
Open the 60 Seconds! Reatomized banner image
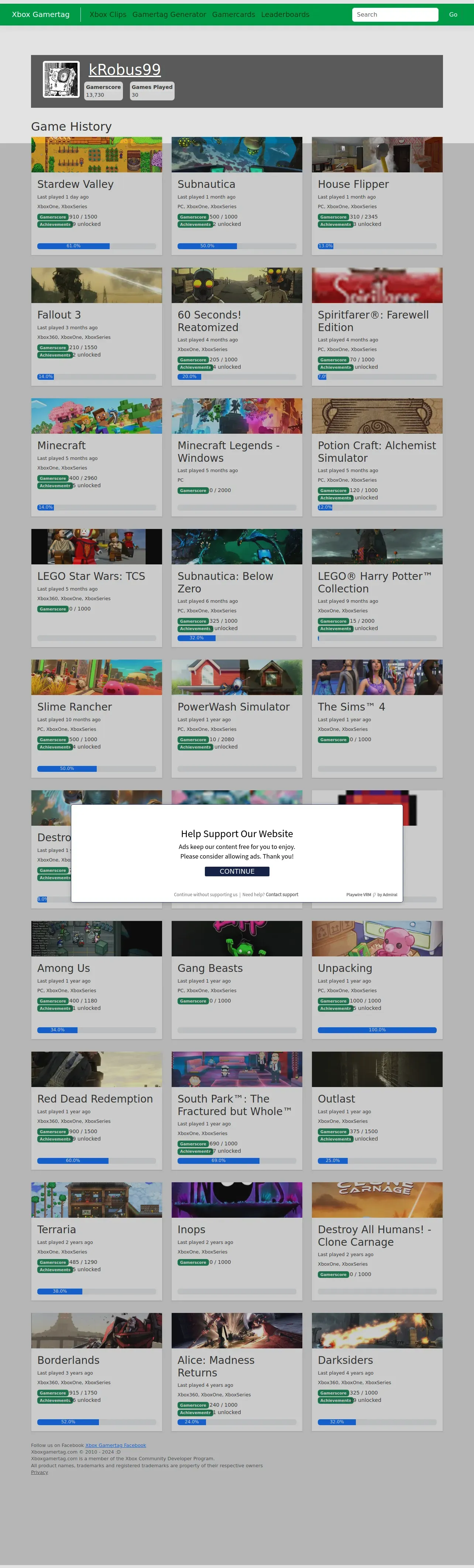click(237, 285)
